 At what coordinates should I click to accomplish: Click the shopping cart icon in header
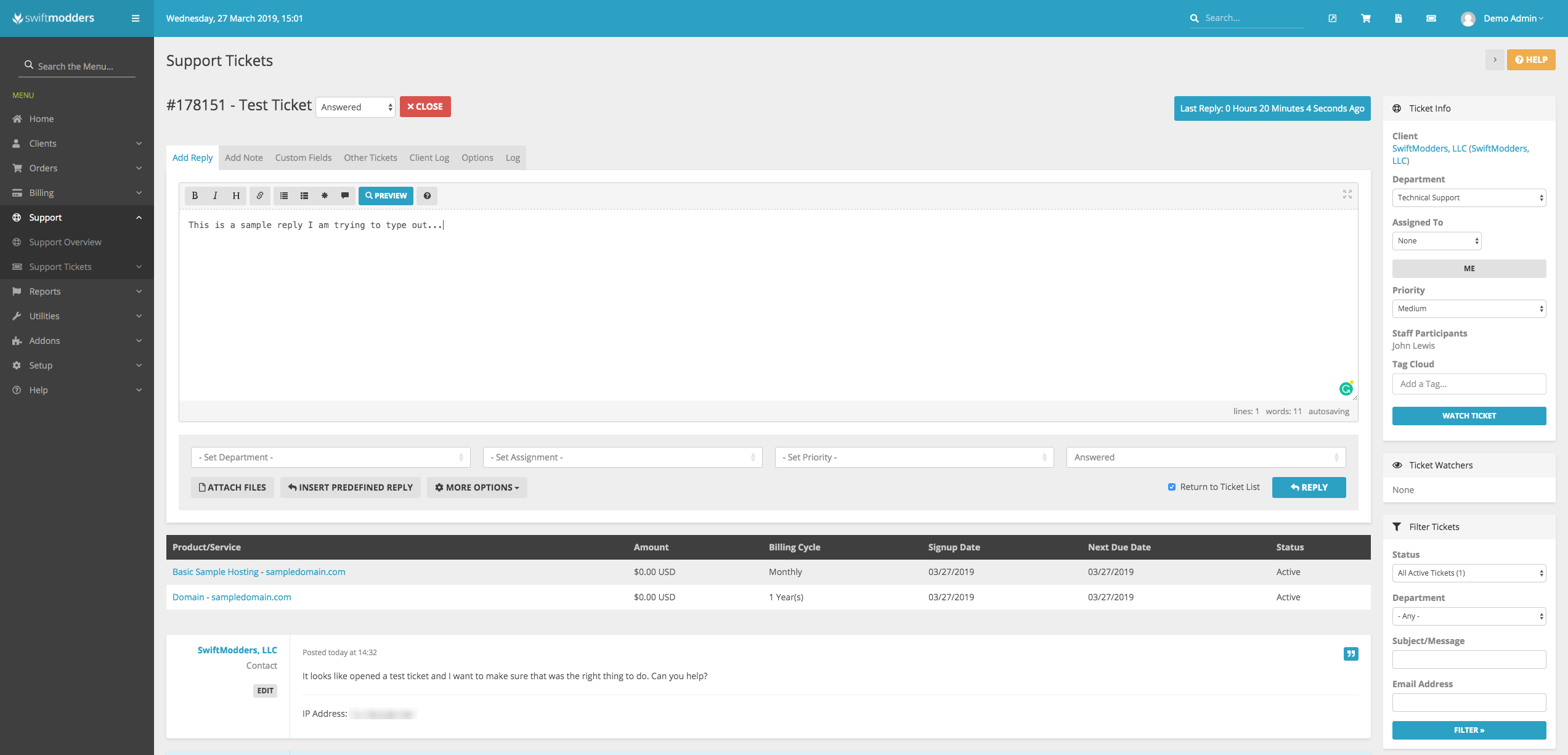[x=1365, y=18]
